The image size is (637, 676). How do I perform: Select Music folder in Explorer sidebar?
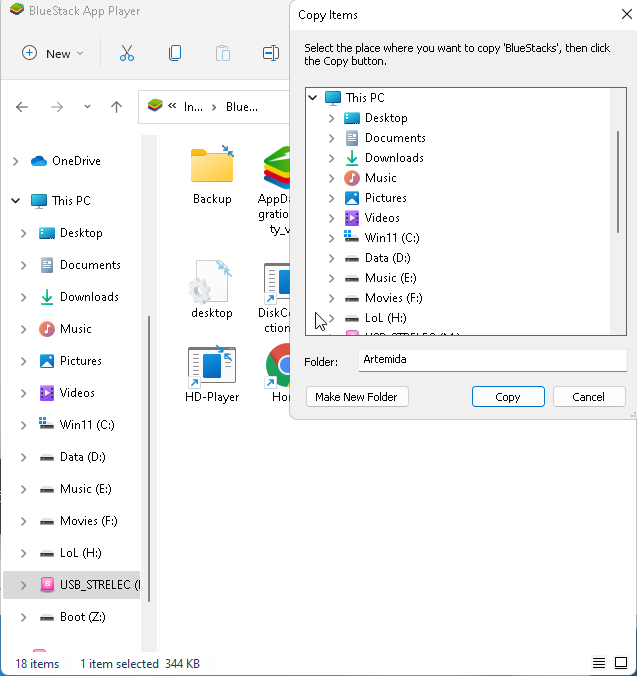tap(65, 329)
